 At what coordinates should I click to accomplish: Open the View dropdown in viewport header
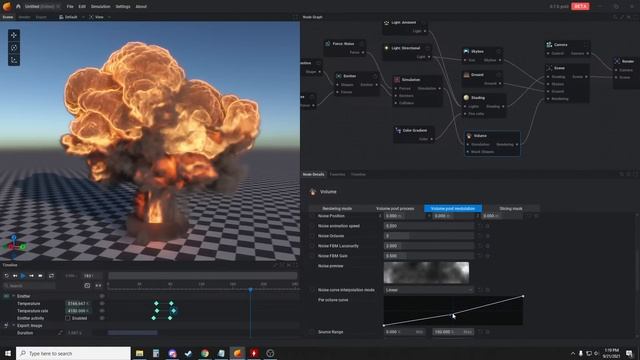click(x=100, y=17)
